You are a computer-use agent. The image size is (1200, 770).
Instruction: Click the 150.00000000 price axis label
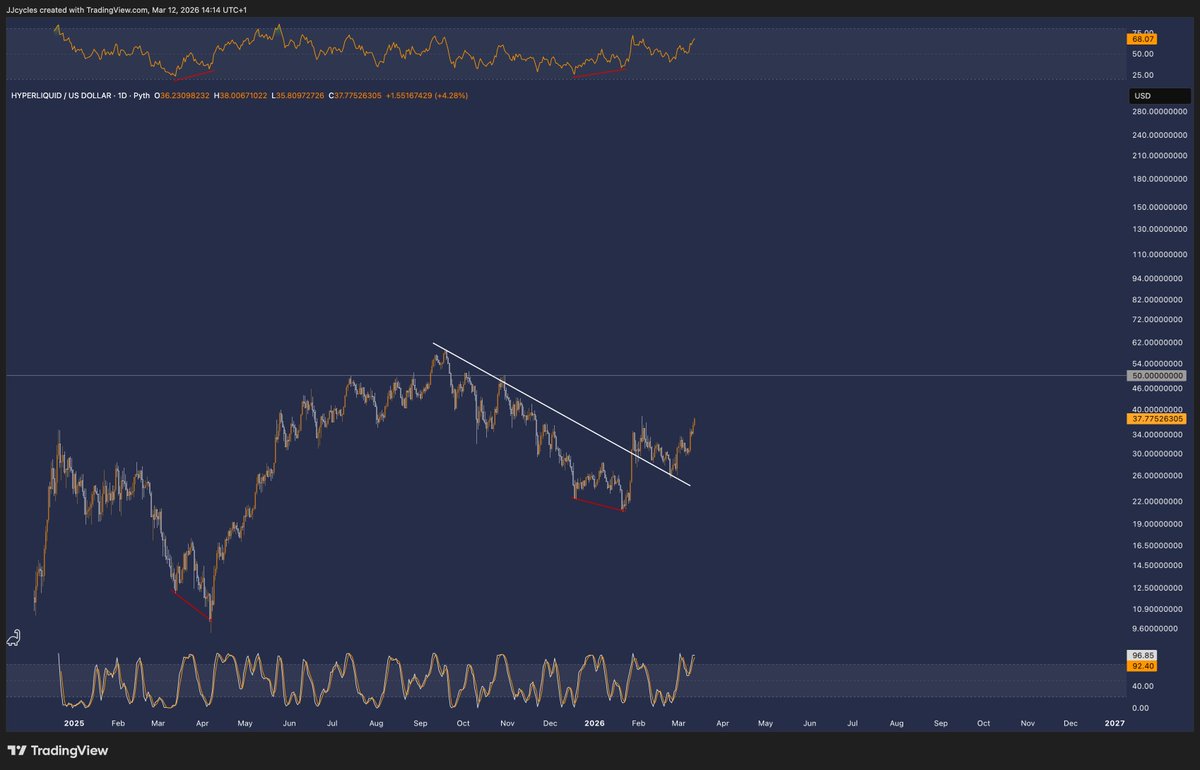pyautogui.click(x=1160, y=207)
